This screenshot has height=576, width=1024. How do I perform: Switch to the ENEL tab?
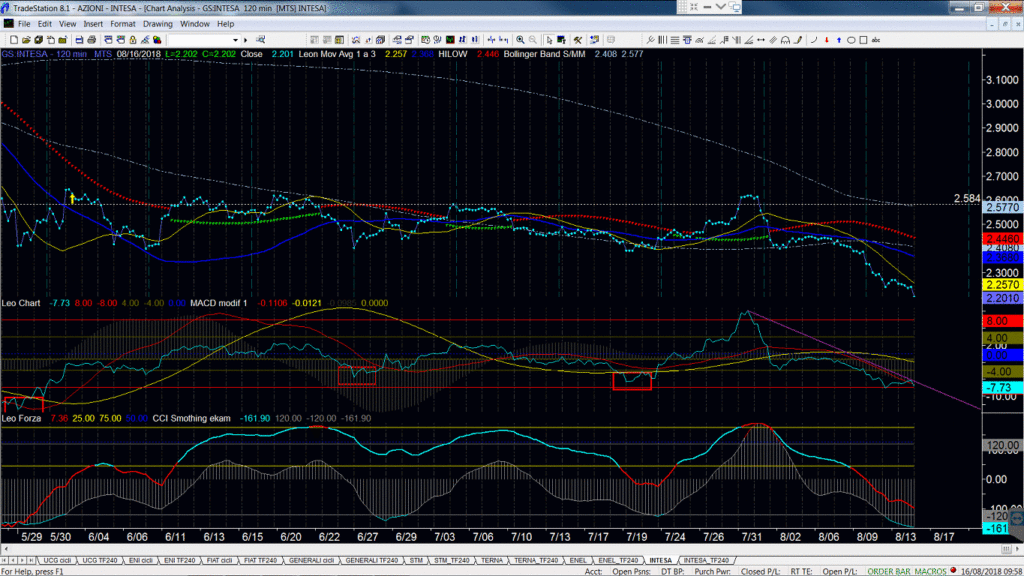(x=578, y=560)
